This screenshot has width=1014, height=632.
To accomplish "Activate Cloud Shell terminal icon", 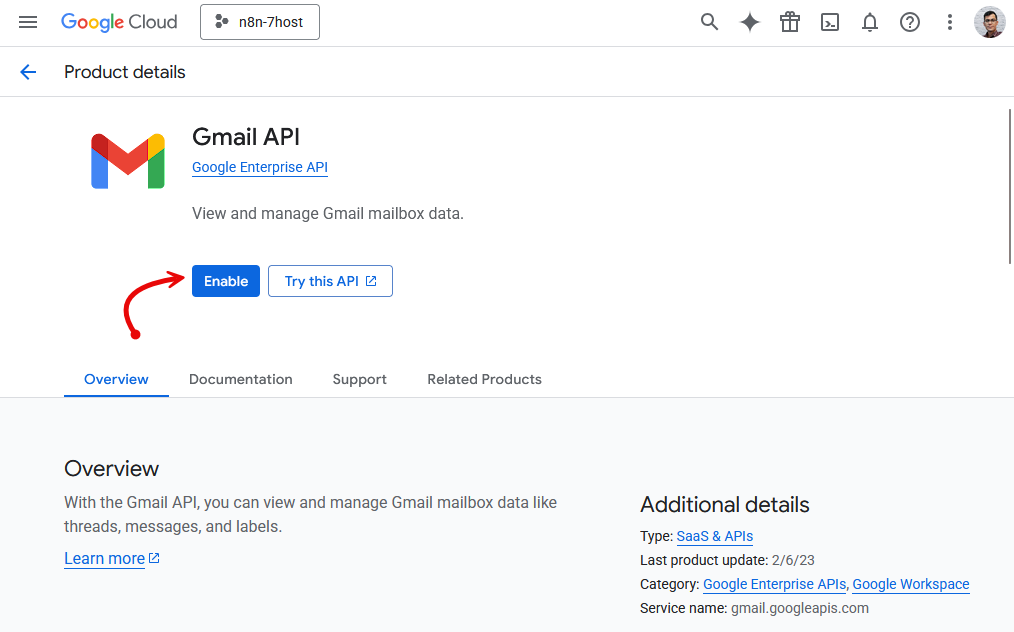I will [x=830, y=22].
